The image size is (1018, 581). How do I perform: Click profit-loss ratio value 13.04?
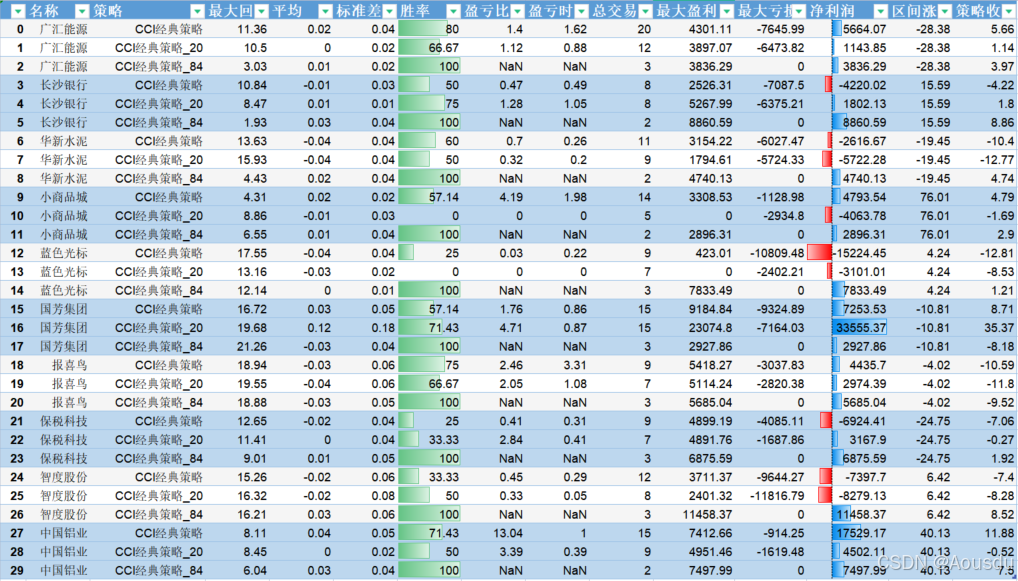click(x=508, y=534)
